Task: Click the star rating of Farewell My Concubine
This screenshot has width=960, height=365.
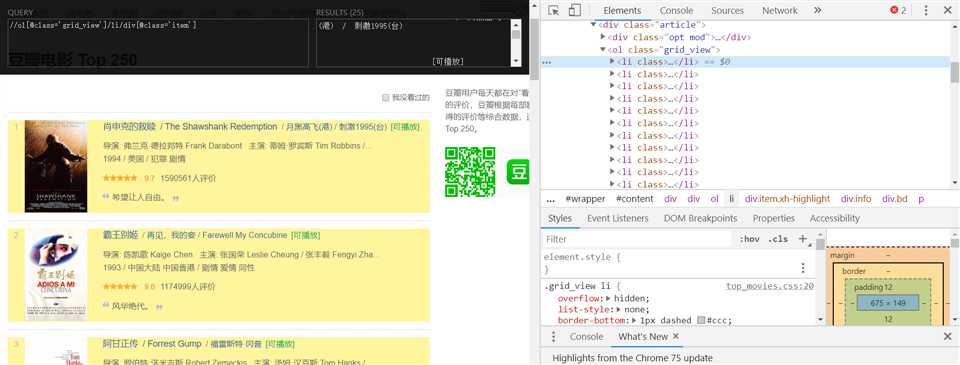Action: (x=120, y=287)
